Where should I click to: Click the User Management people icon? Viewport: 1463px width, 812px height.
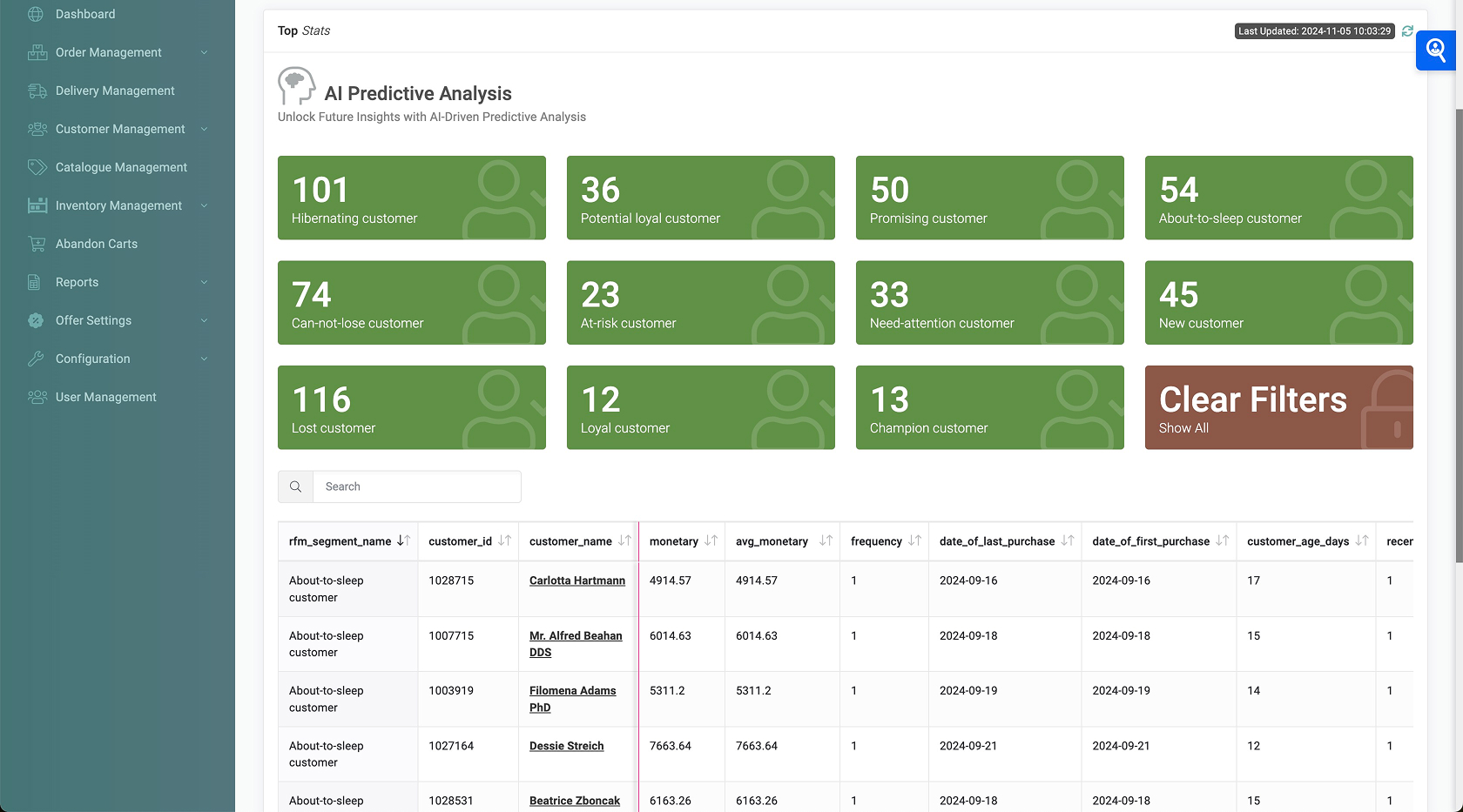pyautogui.click(x=37, y=397)
